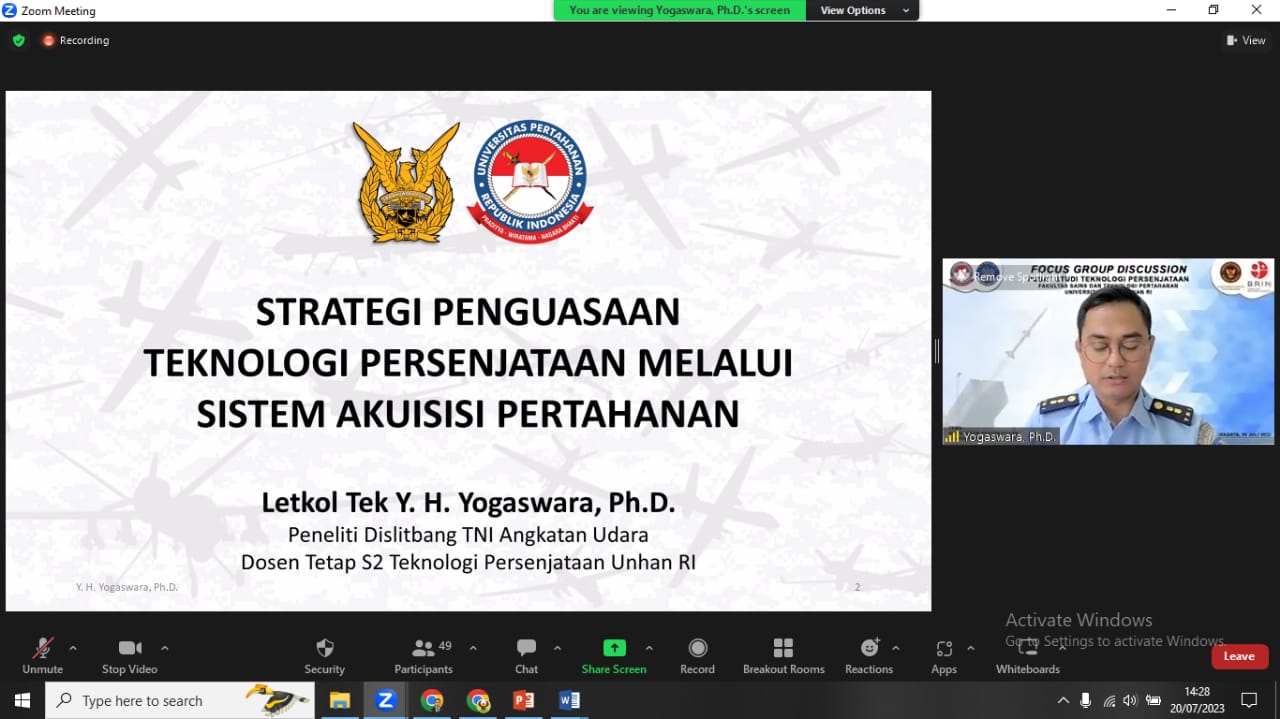Screen dimensions: 1280x719
Task: Open Breakout Rooms
Action: click(x=783, y=656)
